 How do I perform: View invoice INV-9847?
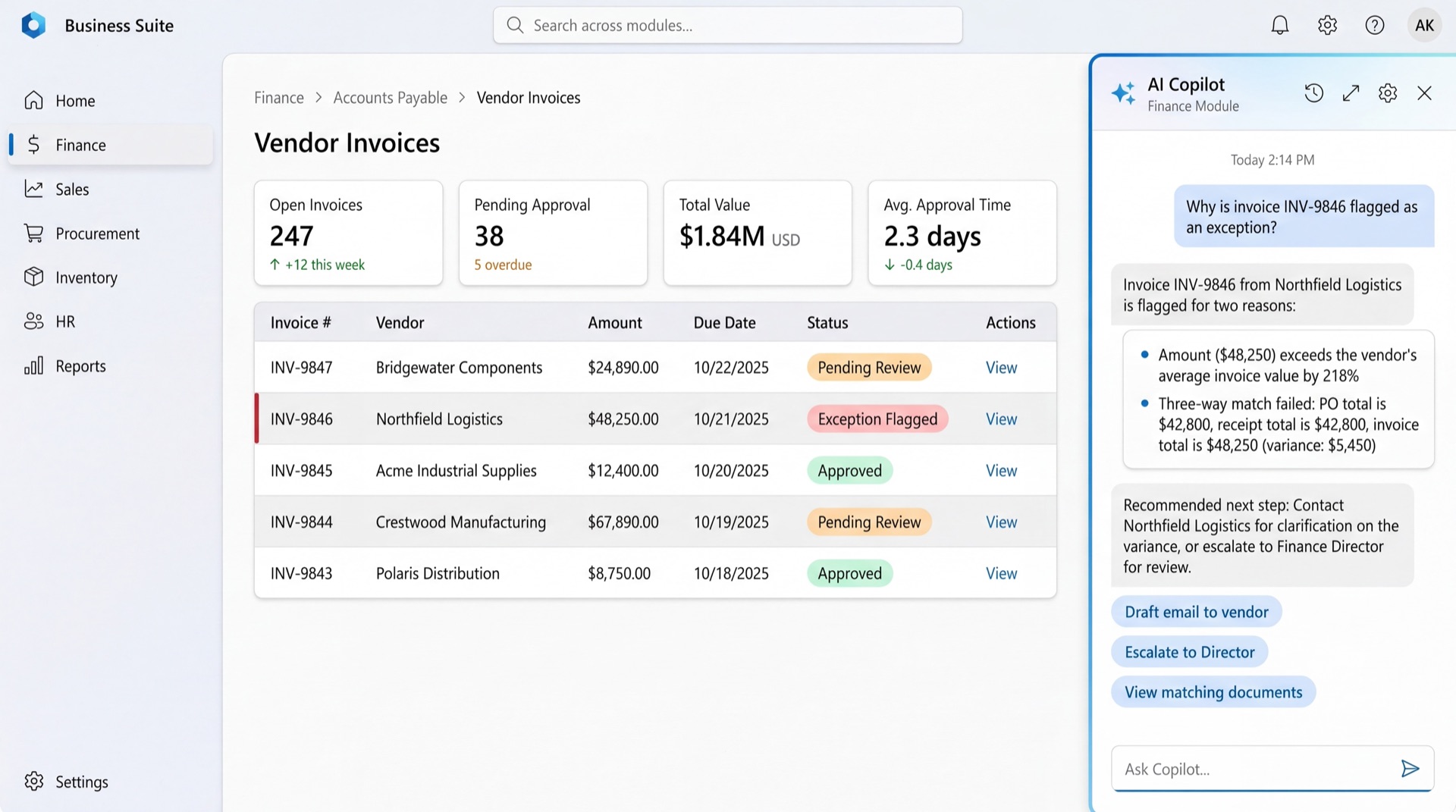pos(1001,368)
